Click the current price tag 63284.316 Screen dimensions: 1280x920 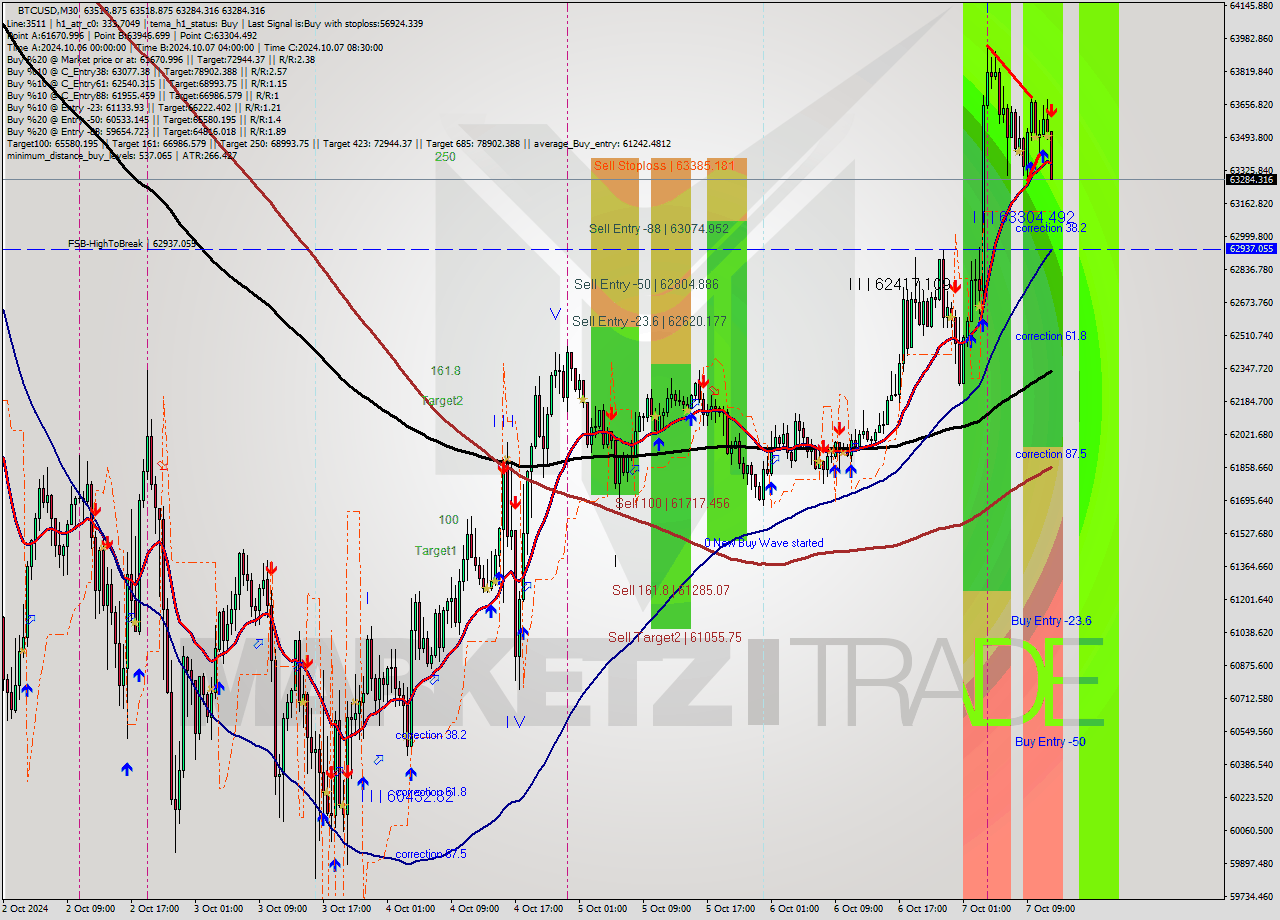(1250, 180)
